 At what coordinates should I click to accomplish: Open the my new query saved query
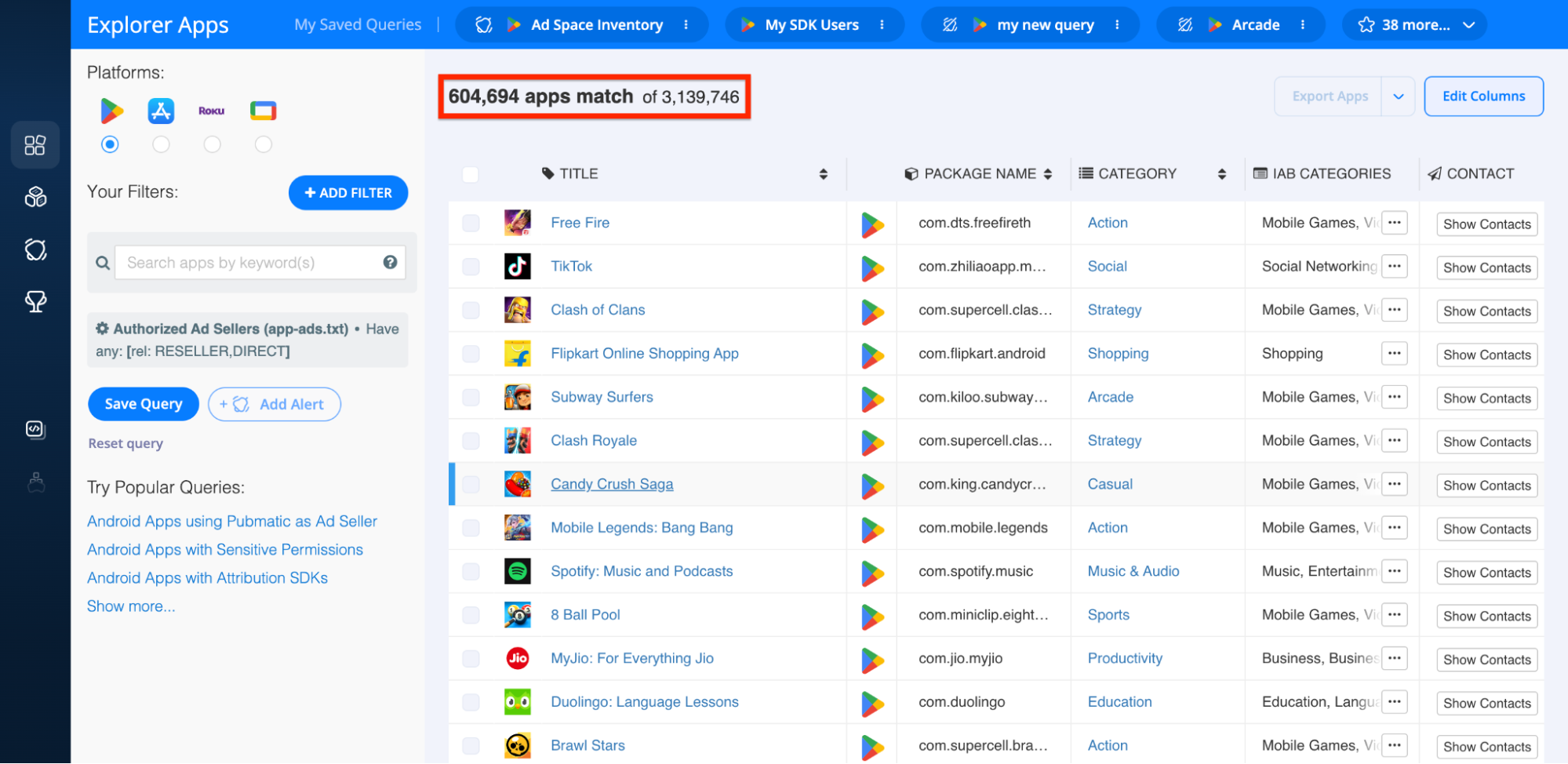[x=1046, y=25]
